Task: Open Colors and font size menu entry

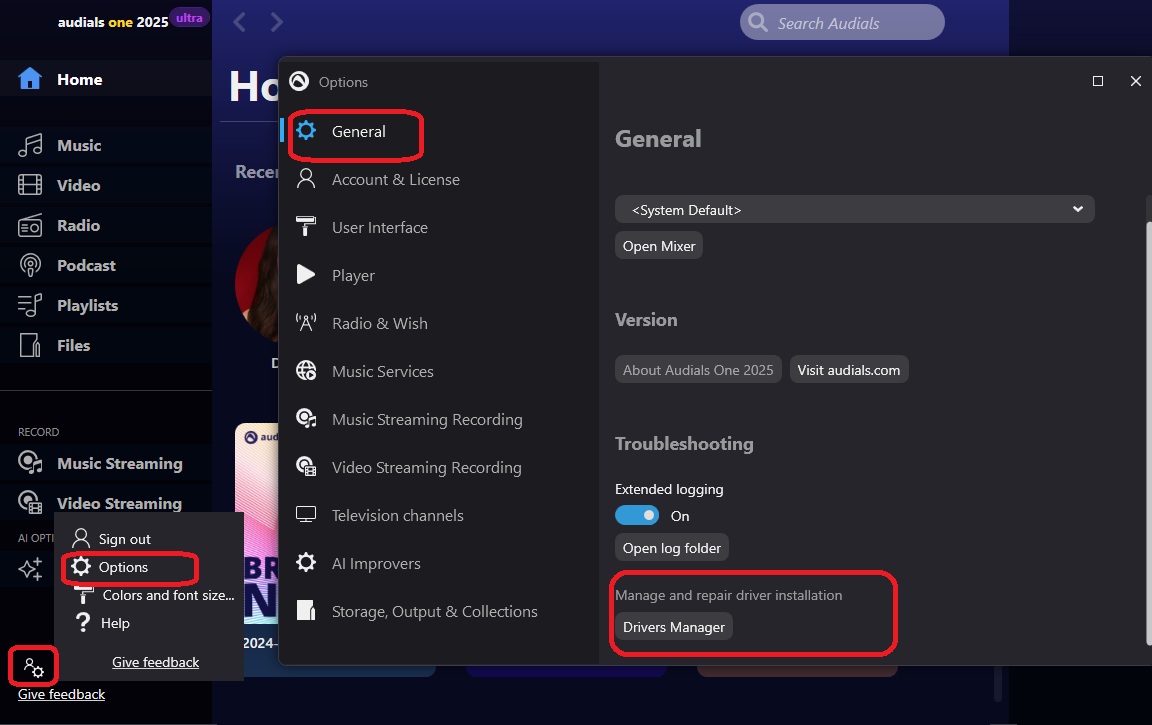Action: (x=168, y=595)
